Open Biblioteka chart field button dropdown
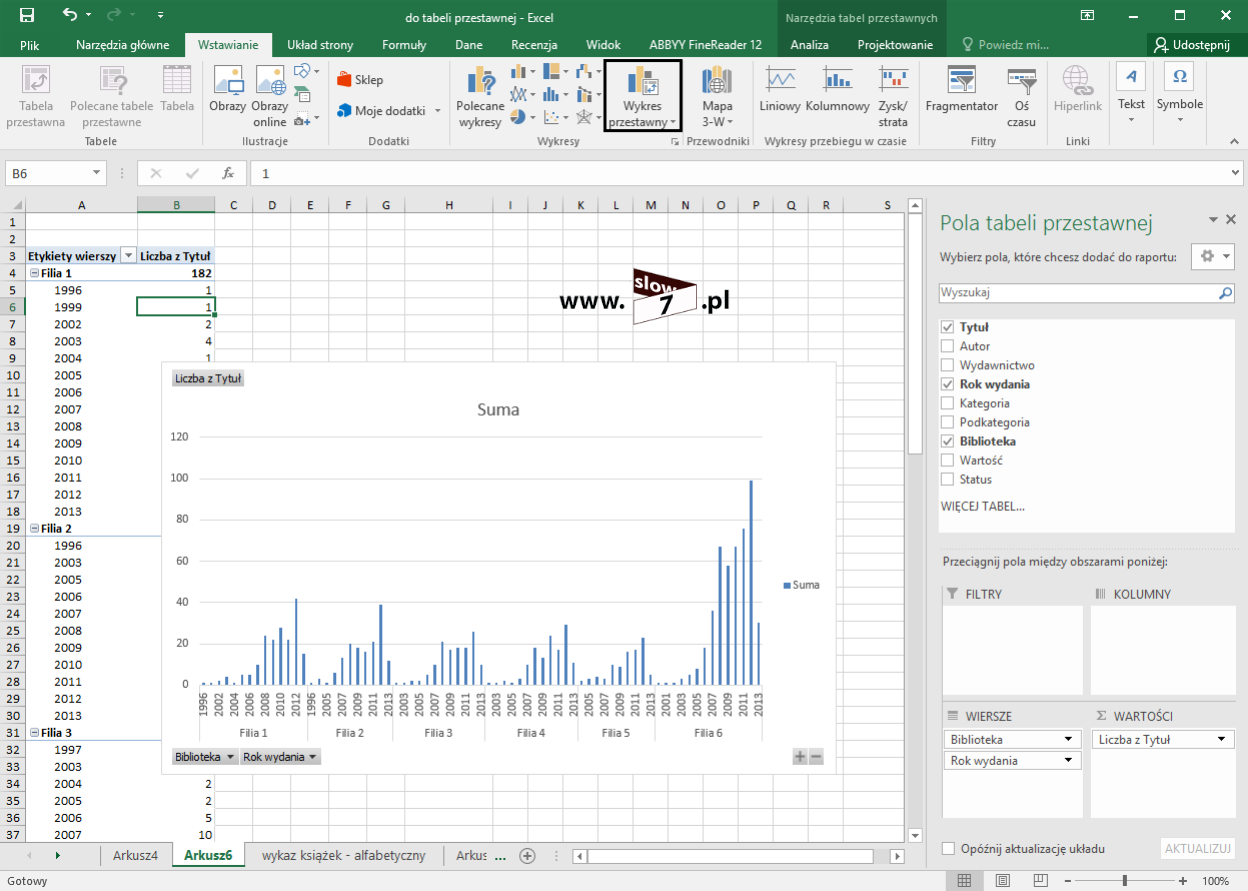The width and height of the screenshot is (1248, 891). (205, 757)
